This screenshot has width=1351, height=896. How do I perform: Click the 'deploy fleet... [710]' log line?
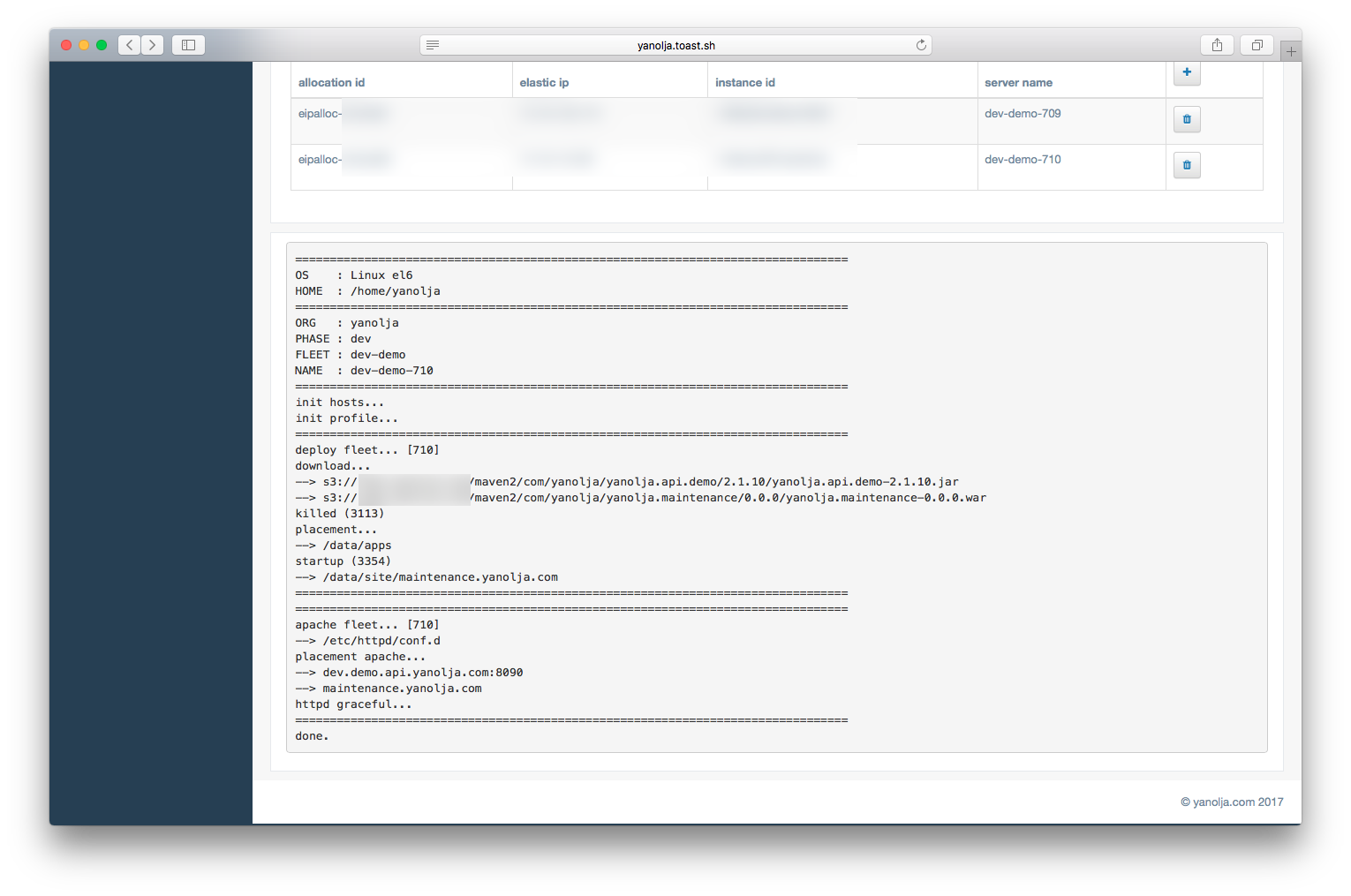367,450
